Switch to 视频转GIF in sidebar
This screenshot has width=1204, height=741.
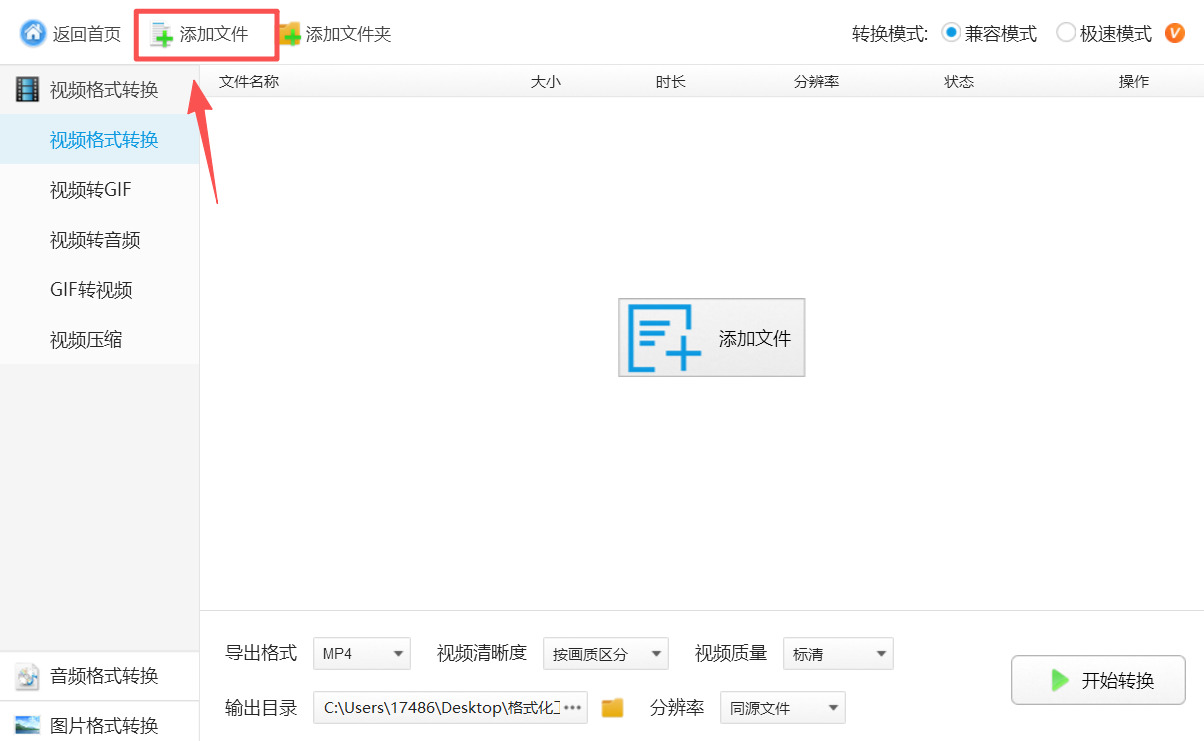pyautogui.click(x=91, y=190)
